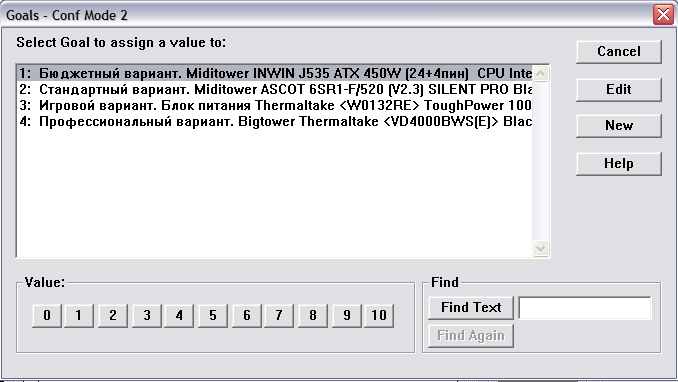The image size is (678, 382).
Task: Select goal 1 Бюджетный вариант
Action: point(275,73)
